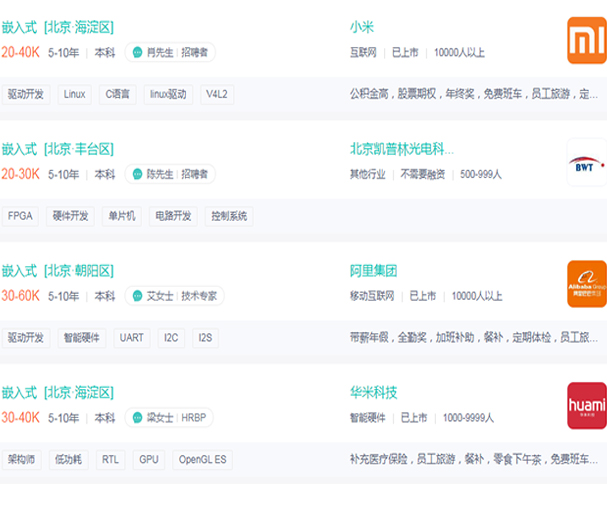Click chat icon beside 梁女士 HRBP
607x524 pixels.
click(x=137, y=418)
